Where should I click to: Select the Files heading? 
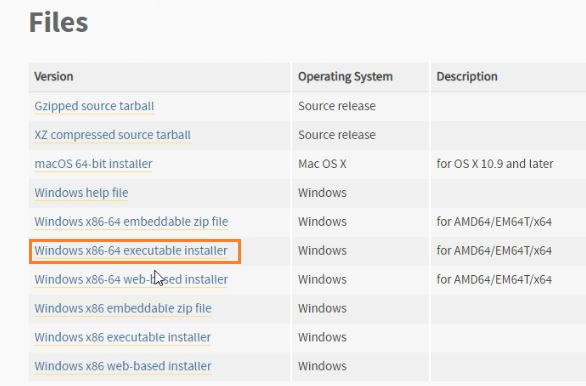[x=59, y=22]
